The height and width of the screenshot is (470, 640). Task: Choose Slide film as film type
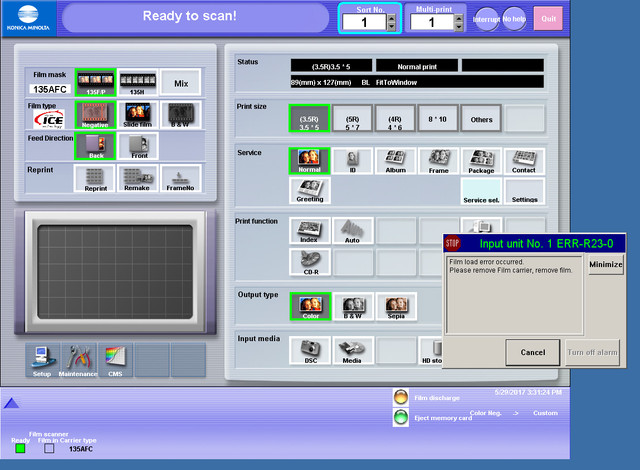point(138,115)
